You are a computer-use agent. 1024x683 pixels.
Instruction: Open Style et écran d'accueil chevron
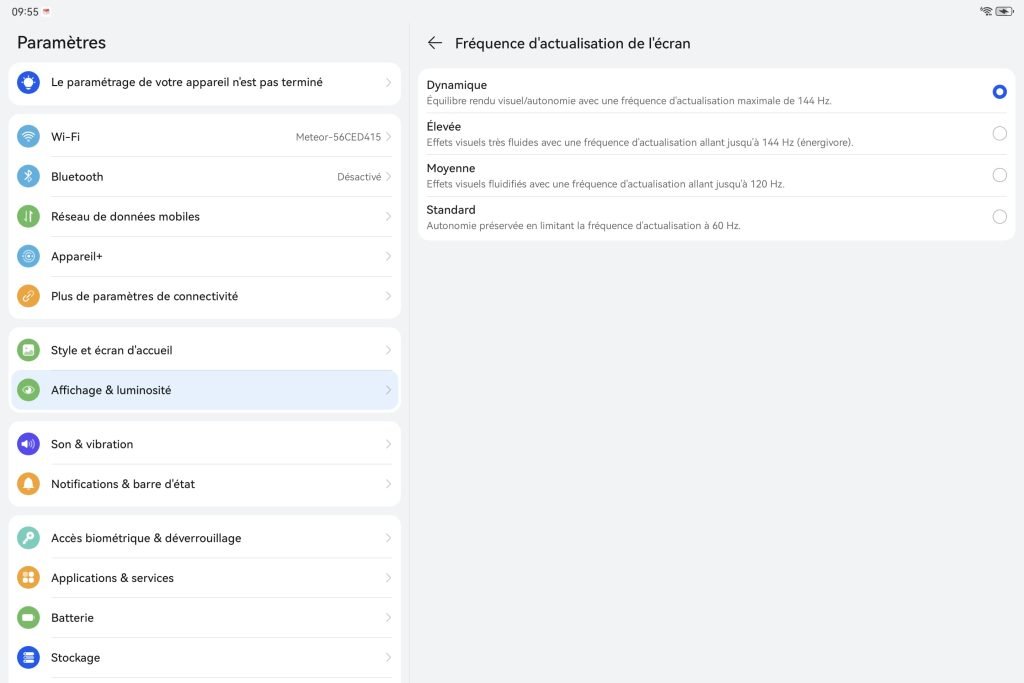[389, 351]
